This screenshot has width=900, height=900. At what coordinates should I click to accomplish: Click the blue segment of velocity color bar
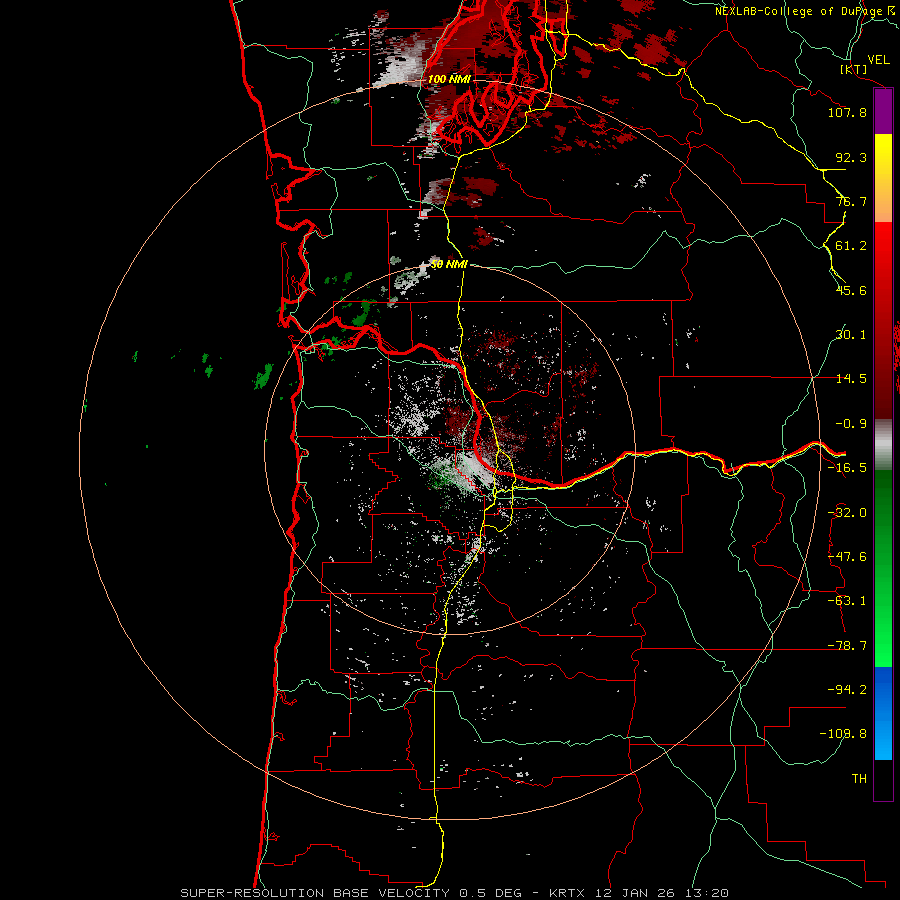pyautogui.click(x=883, y=713)
